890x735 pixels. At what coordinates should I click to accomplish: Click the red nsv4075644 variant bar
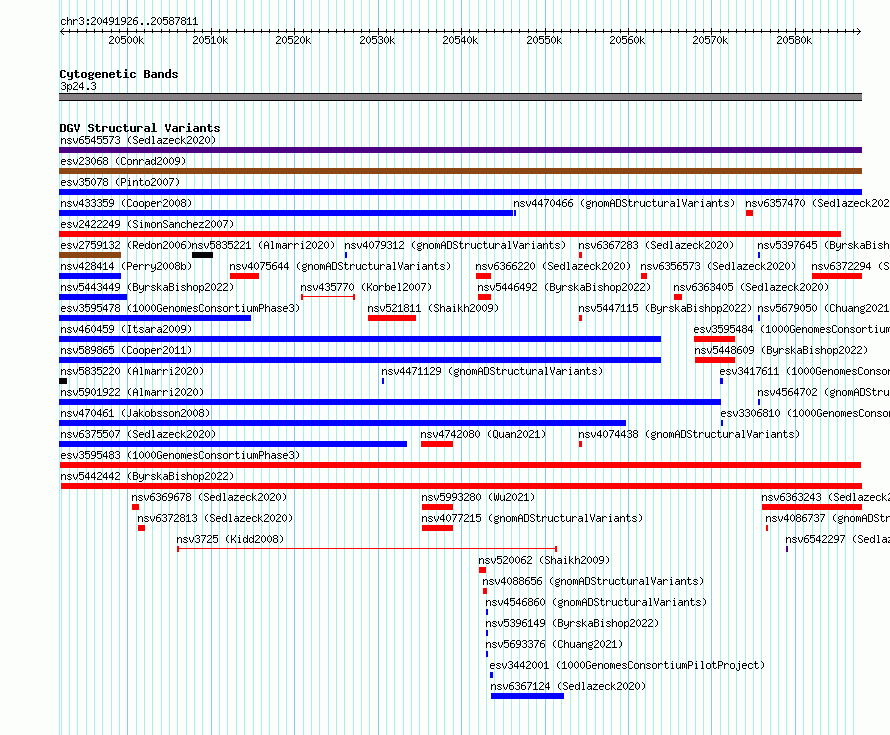(245, 276)
